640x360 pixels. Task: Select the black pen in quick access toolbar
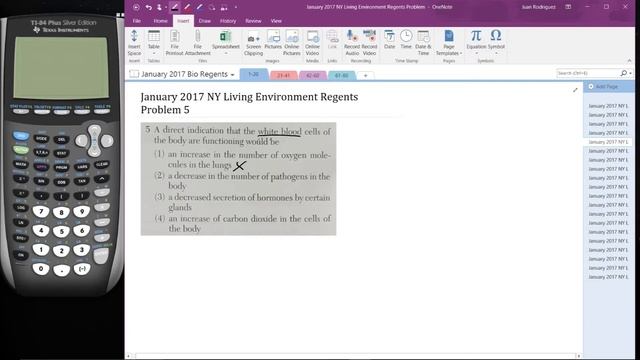tap(175, 7)
